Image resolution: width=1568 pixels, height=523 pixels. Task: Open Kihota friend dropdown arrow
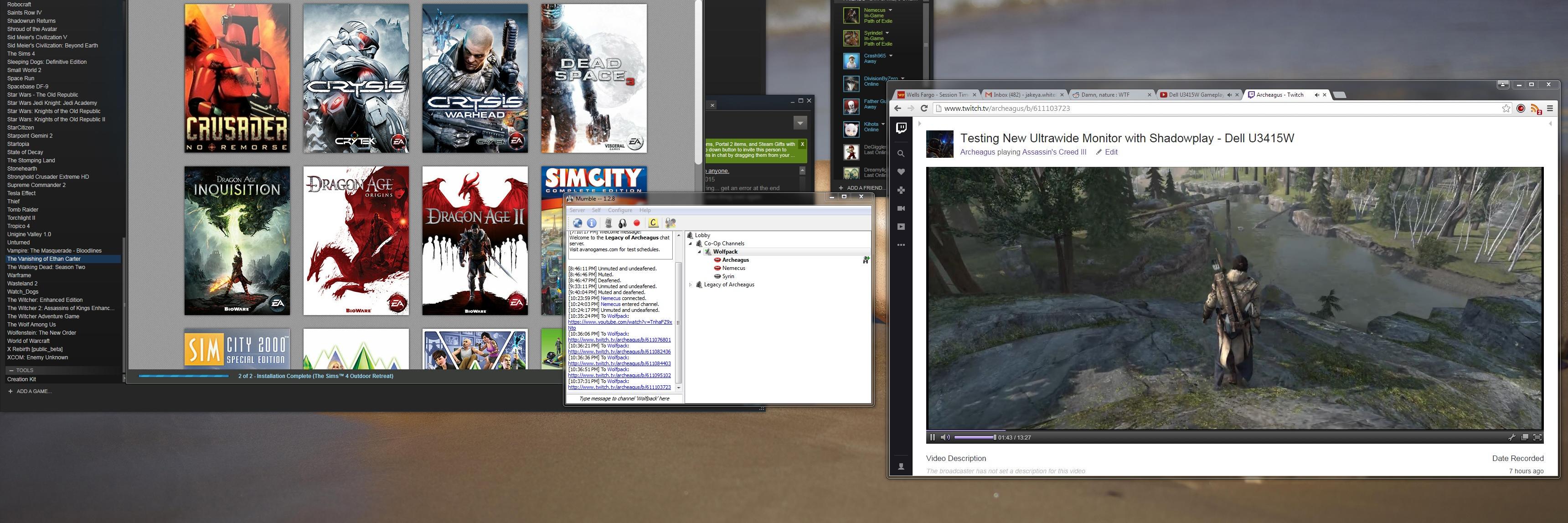(883, 124)
